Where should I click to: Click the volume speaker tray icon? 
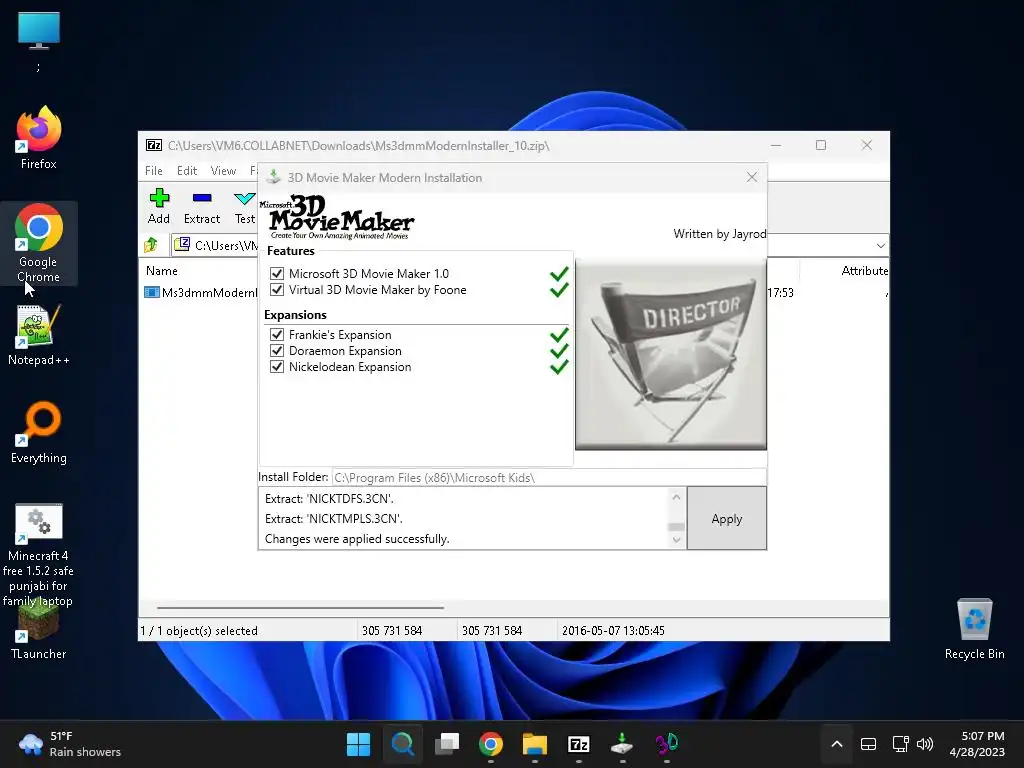925,744
